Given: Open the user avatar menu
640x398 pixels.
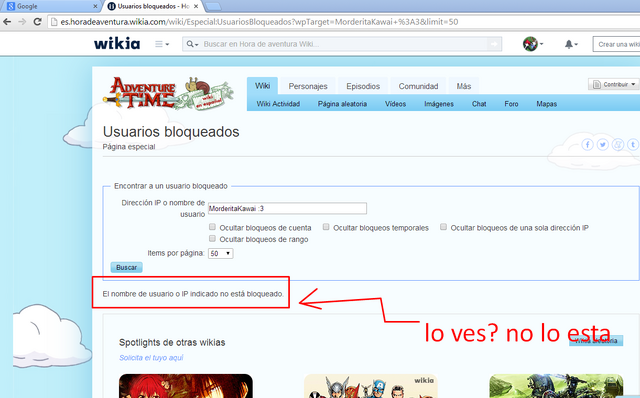Looking at the screenshot, I should [x=532, y=44].
